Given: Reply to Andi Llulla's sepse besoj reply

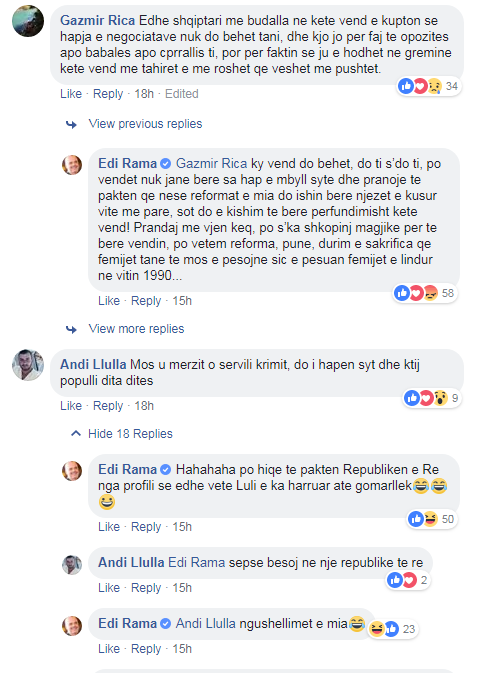Looking at the screenshot, I should (x=146, y=588).
